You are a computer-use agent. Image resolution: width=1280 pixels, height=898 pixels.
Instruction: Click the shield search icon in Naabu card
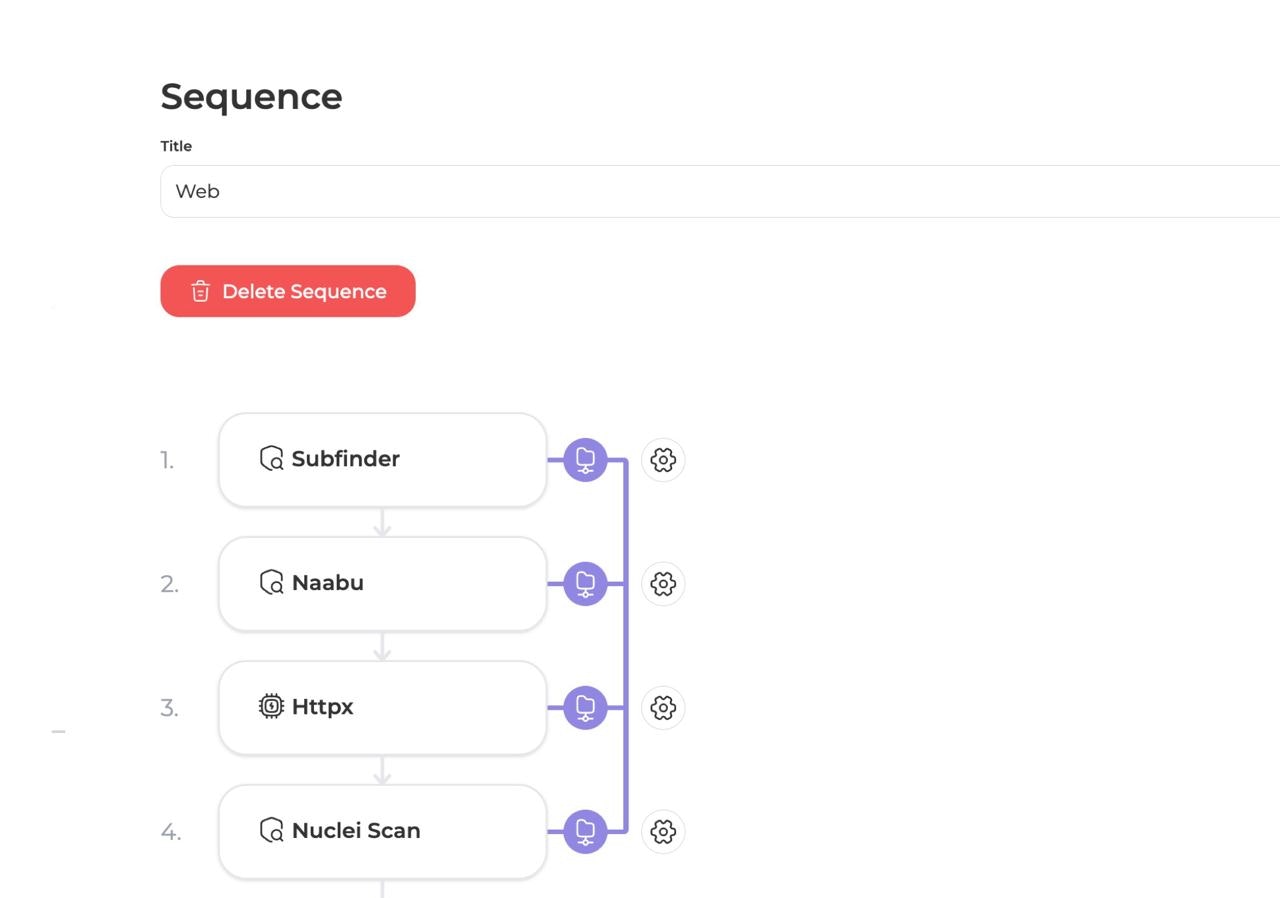click(271, 583)
